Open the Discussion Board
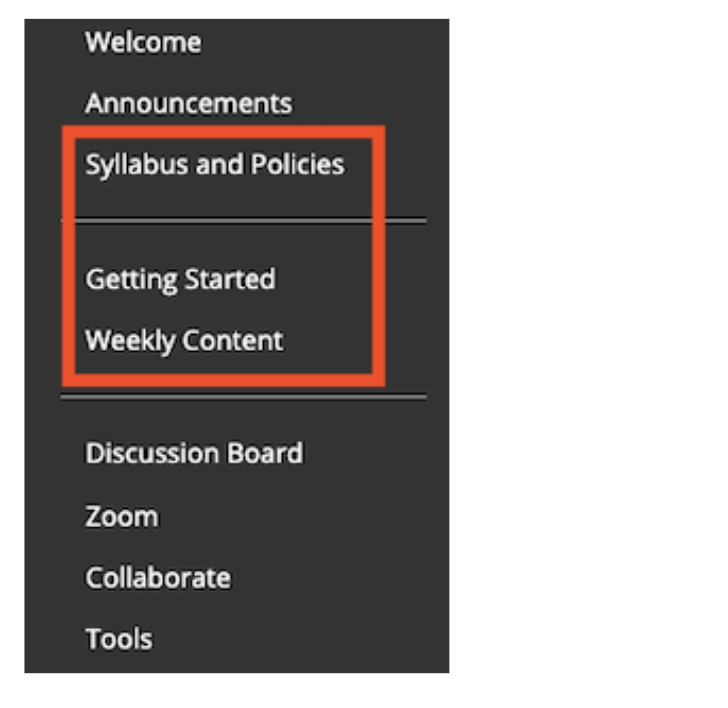 coord(194,453)
